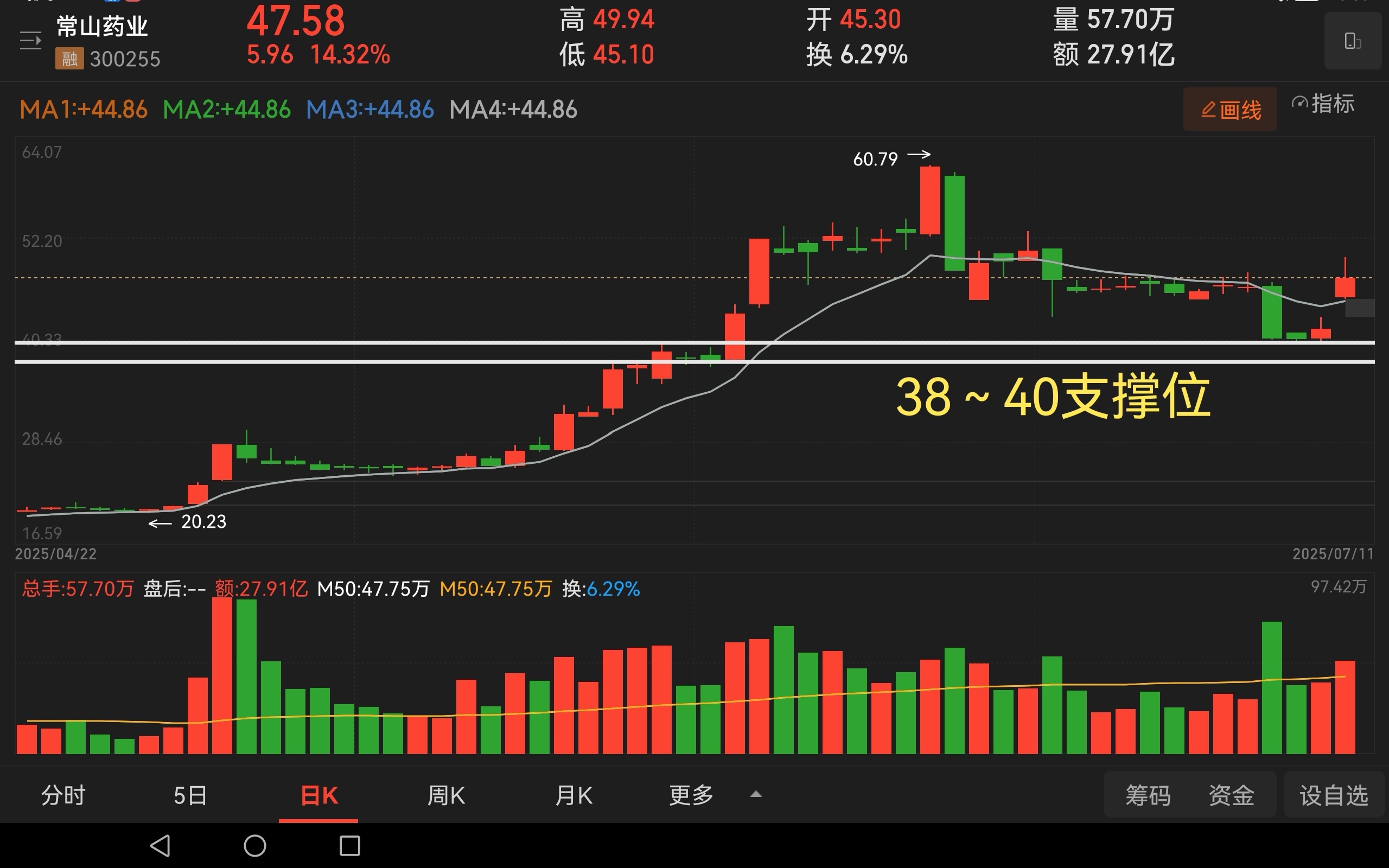Expand the 更多 more periods dropdown
Screen dimensions: 1389x868
692,796
